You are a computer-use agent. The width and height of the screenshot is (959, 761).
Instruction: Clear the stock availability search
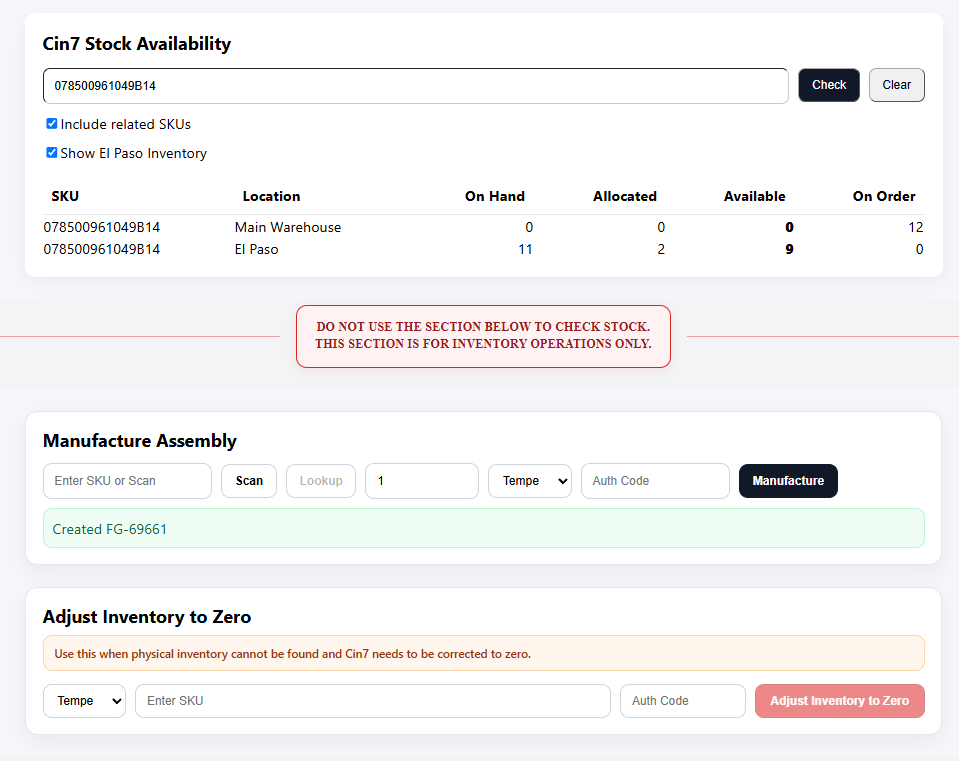[x=897, y=85]
